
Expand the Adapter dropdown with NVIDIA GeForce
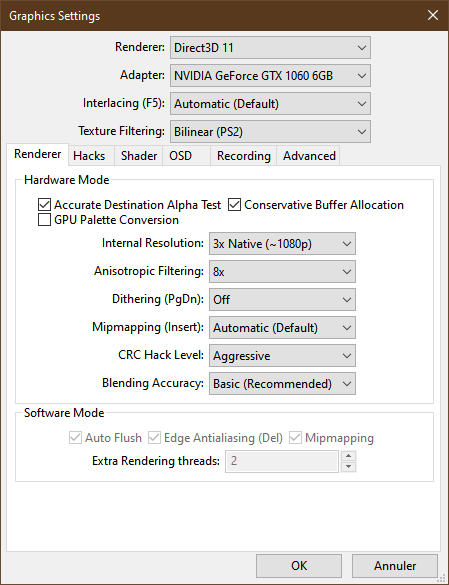270,75
